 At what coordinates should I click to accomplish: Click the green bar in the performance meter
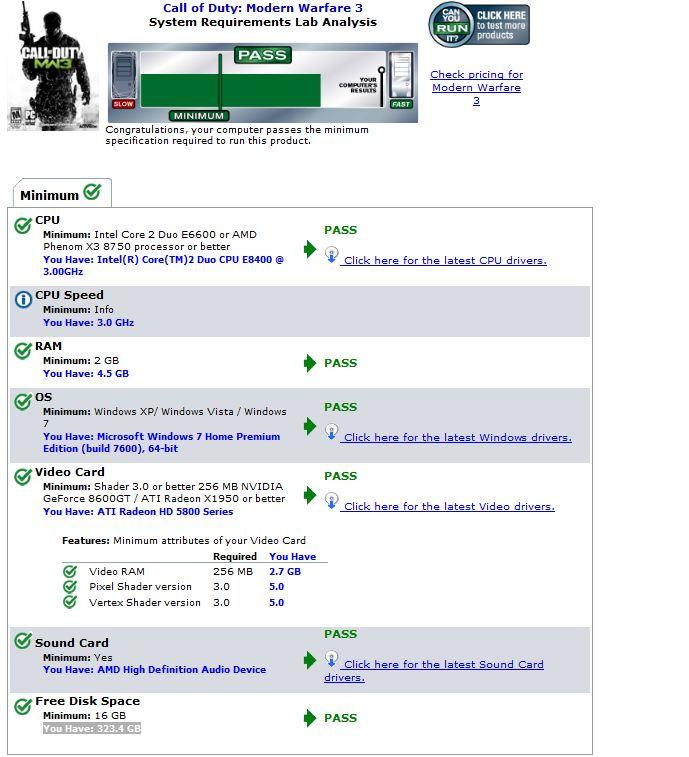pos(230,90)
